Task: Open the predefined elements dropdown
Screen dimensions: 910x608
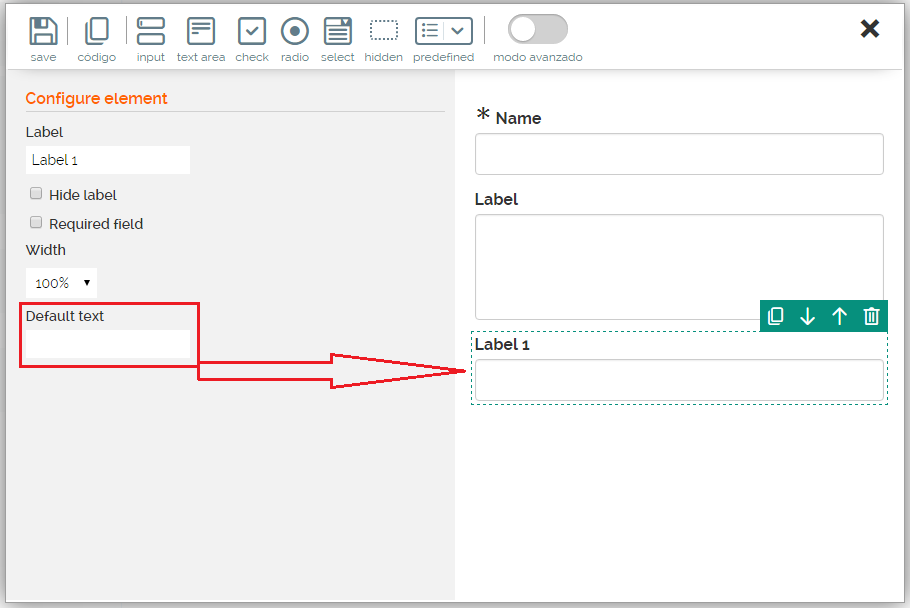Action: click(444, 31)
